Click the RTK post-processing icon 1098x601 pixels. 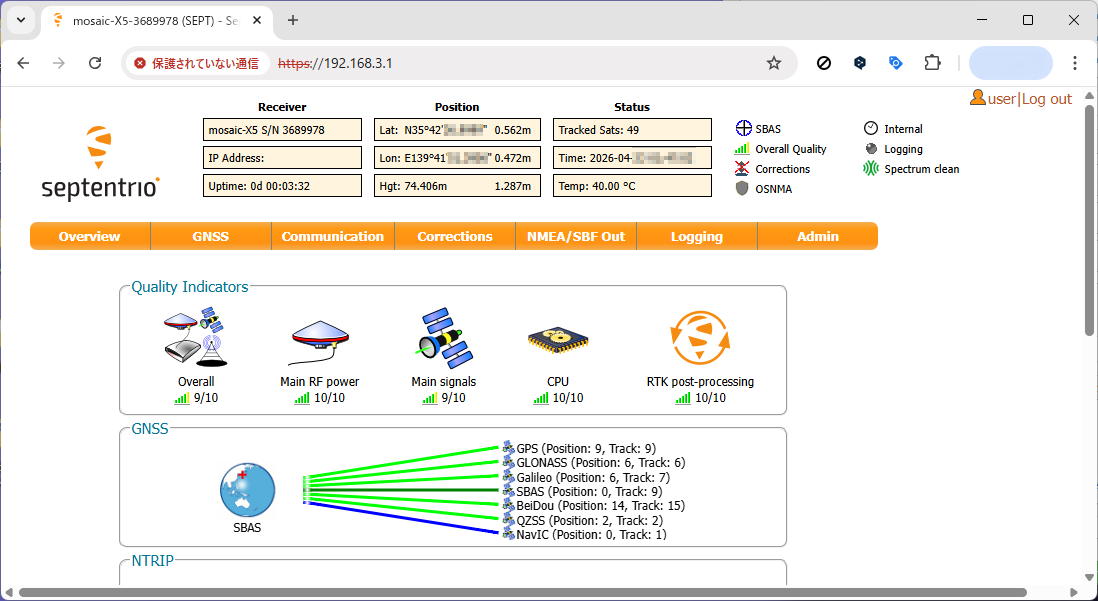[700, 338]
